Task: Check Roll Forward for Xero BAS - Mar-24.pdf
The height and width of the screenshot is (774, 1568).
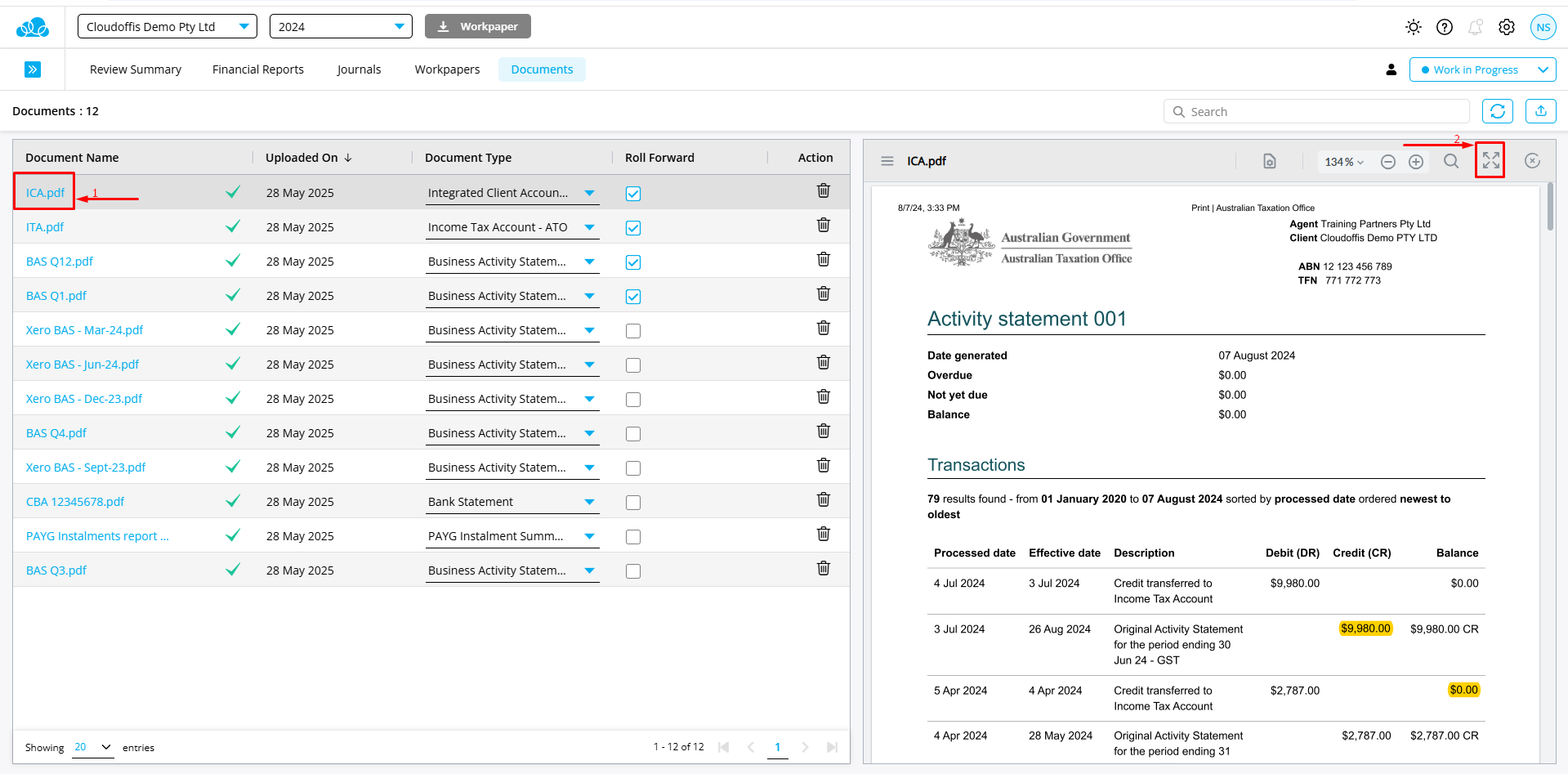Action: pyautogui.click(x=633, y=331)
